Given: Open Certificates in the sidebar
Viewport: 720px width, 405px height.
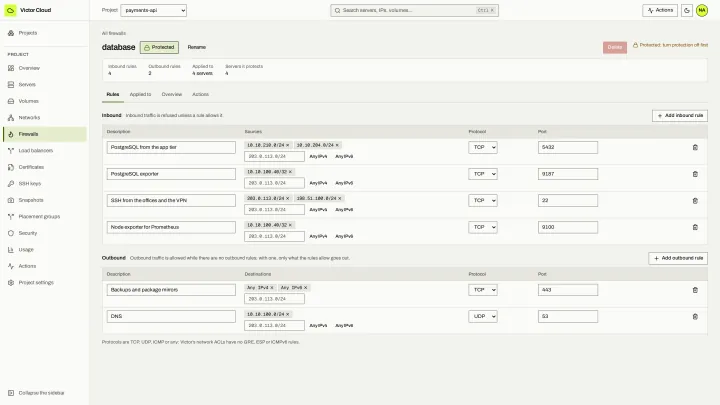Looking at the screenshot, I should 45,167.
